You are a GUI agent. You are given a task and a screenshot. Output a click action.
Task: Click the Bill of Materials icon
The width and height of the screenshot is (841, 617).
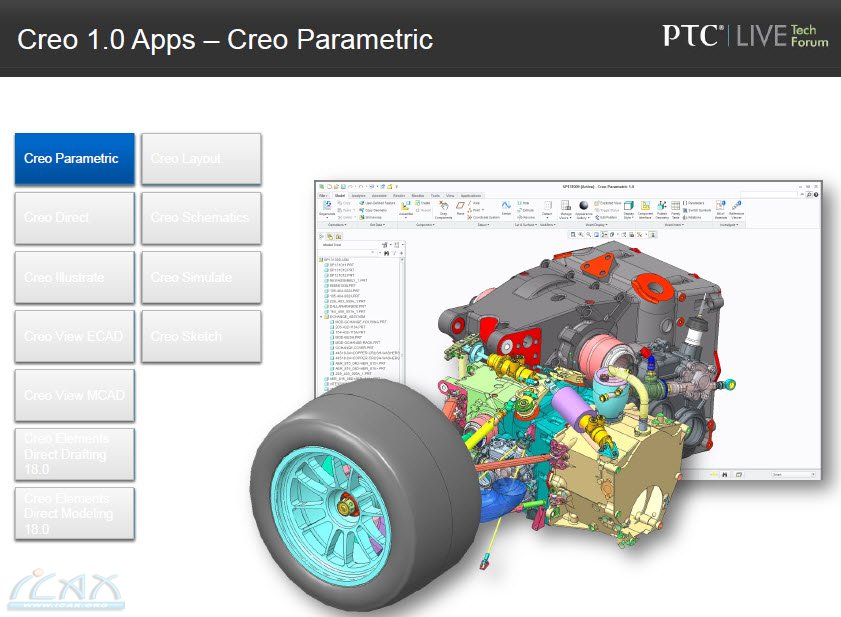tap(720, 205)
